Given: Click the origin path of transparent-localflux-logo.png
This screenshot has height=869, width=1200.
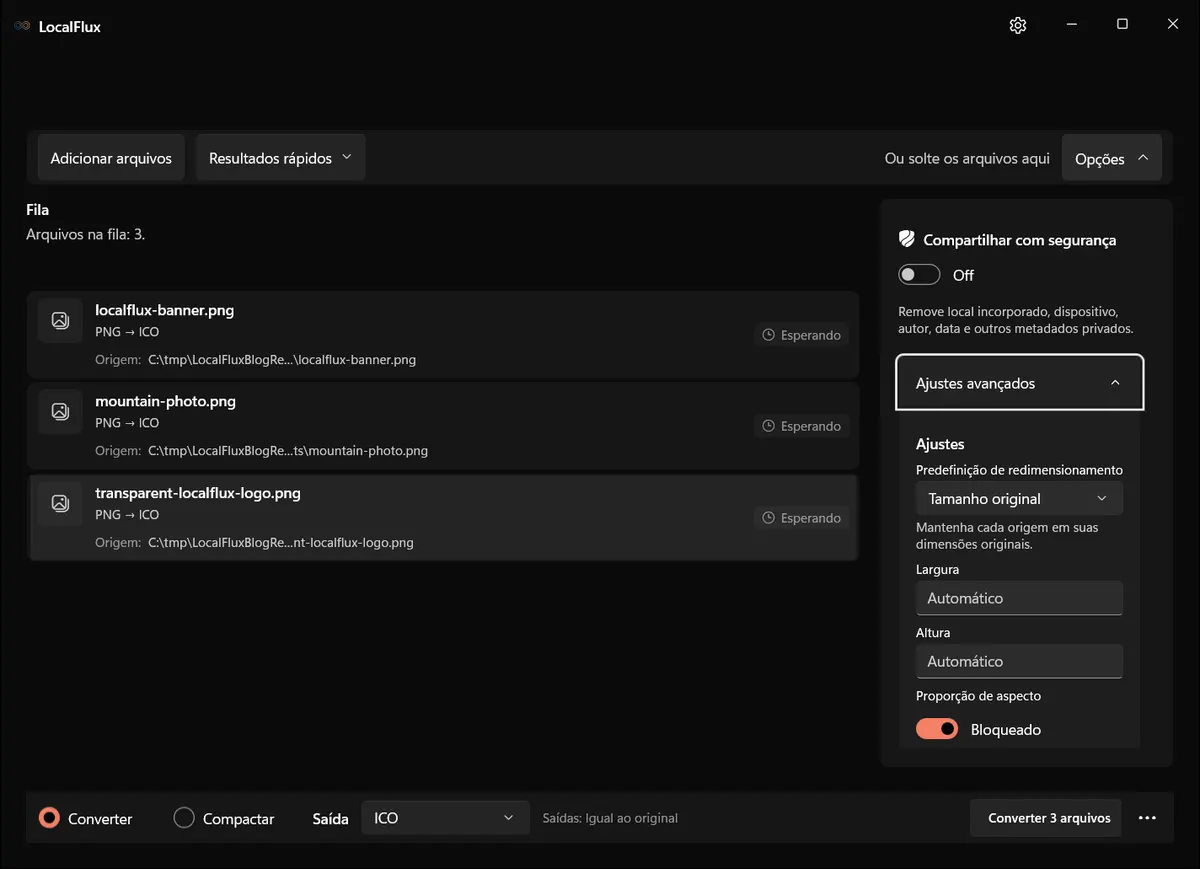Looking at the screenshot, I should click(x=281, y=543).
